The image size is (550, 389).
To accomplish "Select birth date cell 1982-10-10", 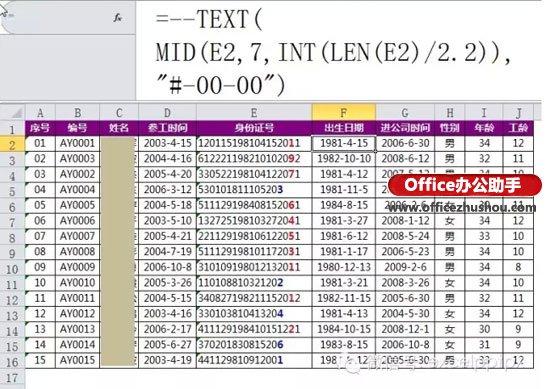I will click(344, 159).
